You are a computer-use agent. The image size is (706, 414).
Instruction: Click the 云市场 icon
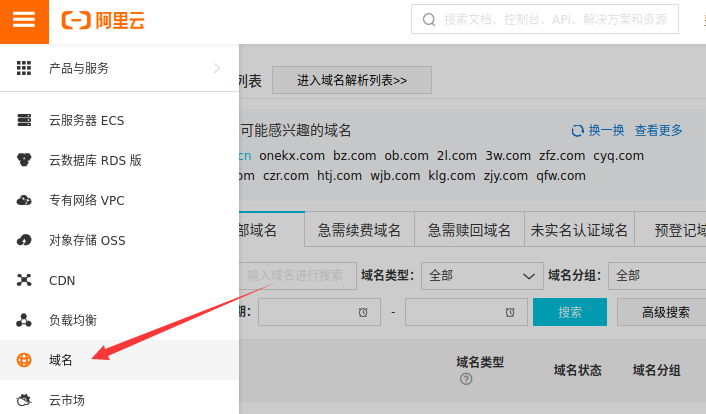(24, 400)
